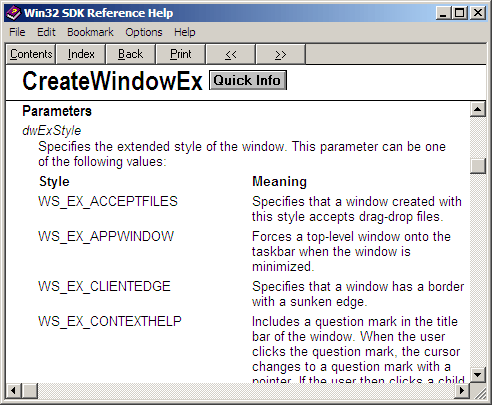492x405 pixels.
Task: Open the Options menu
Action: (x=144, y=32)
